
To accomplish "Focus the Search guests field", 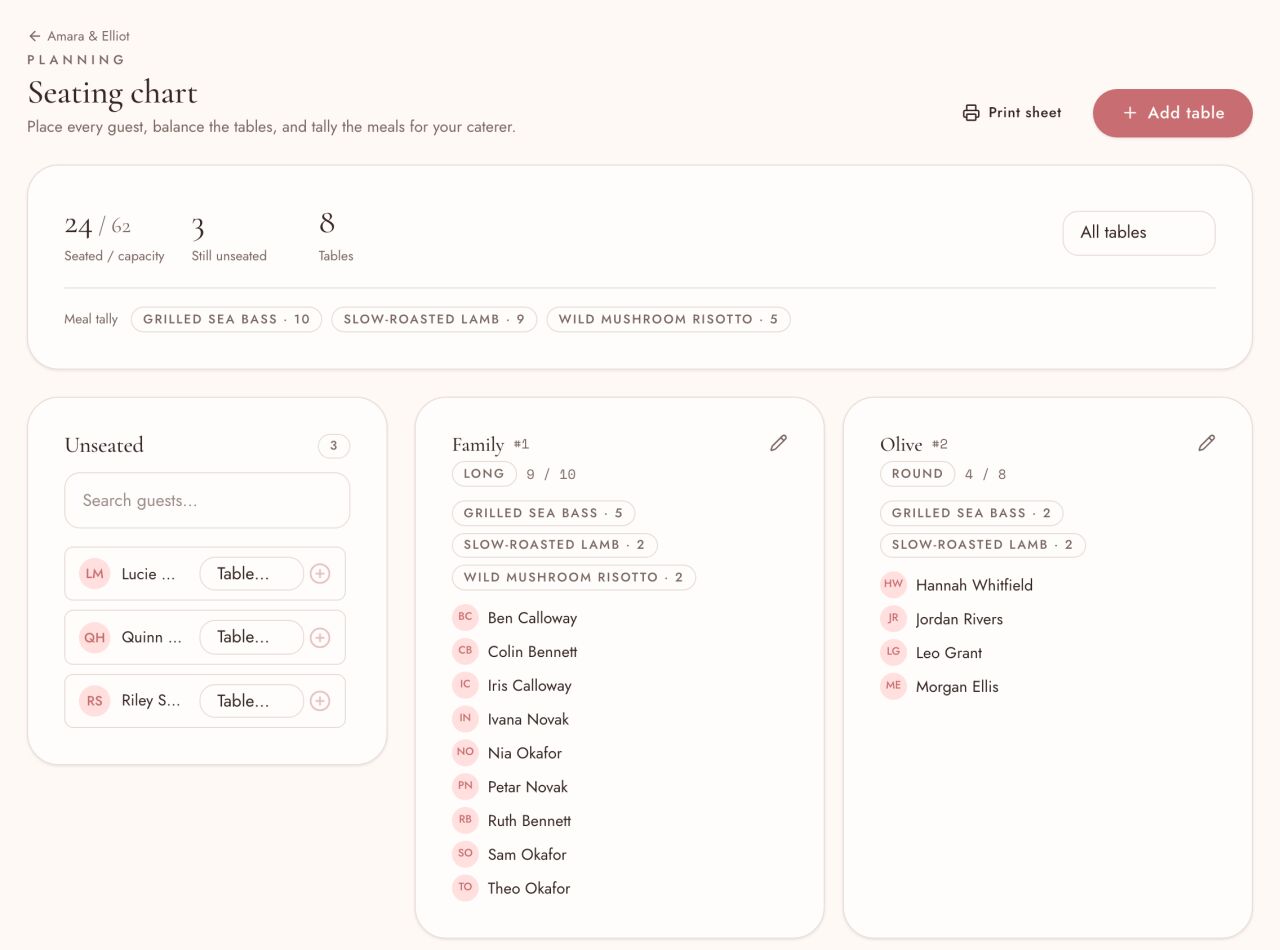I will (x=207, y=500).
